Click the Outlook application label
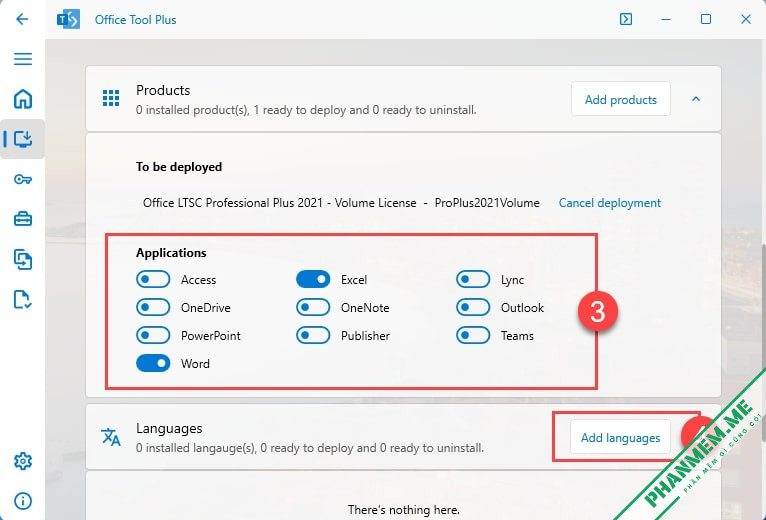Viewport: 766px width, 520px height. (x=522, y=308)
